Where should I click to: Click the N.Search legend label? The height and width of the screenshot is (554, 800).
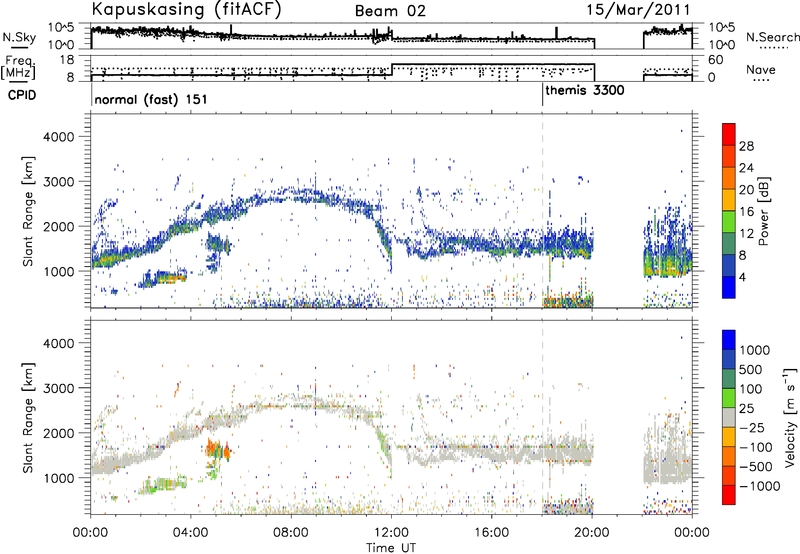(773, 37)
